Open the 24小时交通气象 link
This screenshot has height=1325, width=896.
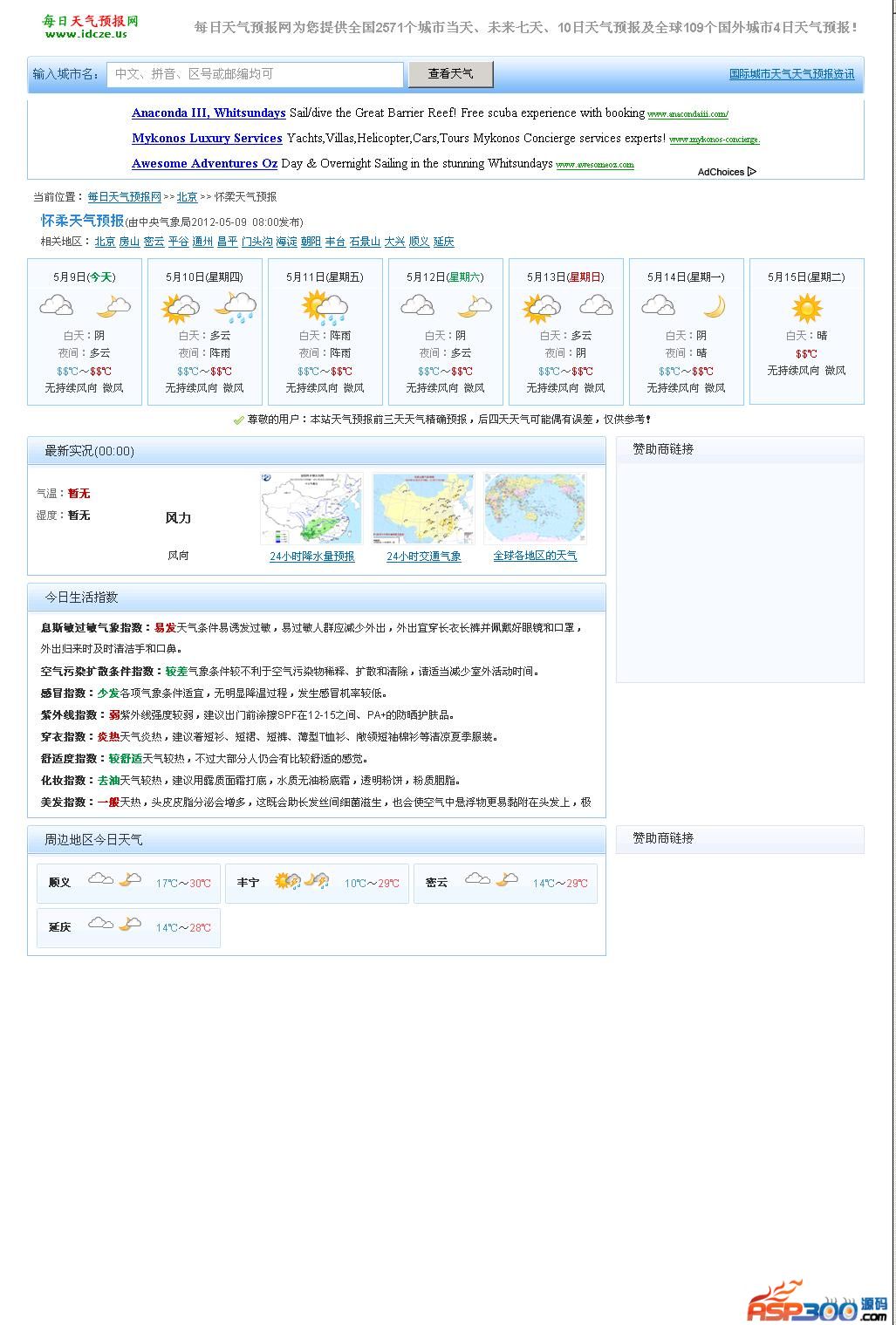click(423, 557)
